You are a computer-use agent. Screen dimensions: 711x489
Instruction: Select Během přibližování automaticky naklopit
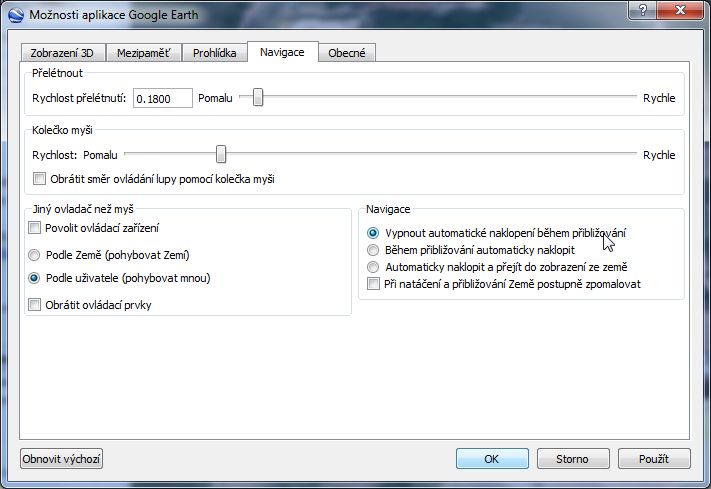pyautogui.click(x=373, y=250)
